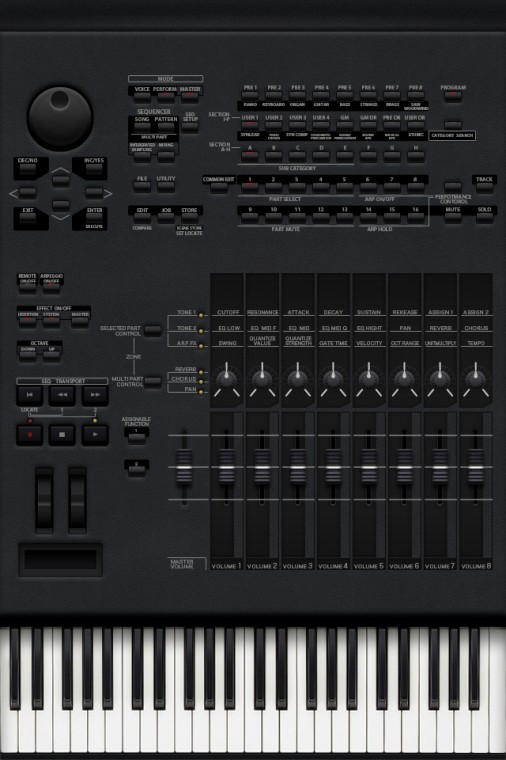Image resolution: width=506 pixels, height=760 pixels.
Task: Click the Utility button
Action: click(x=166, y=186)
